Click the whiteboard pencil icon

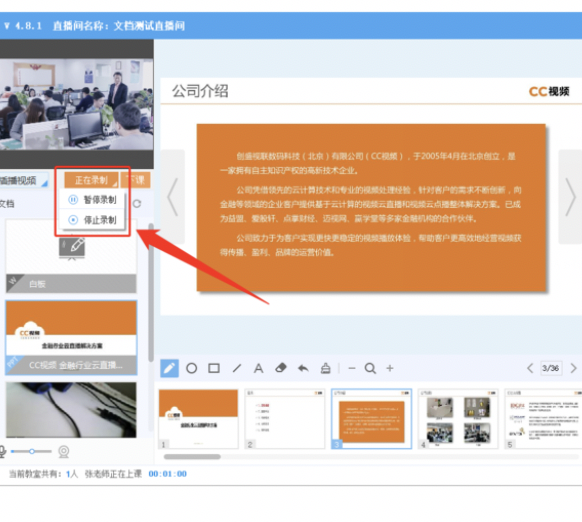(72, 248)
